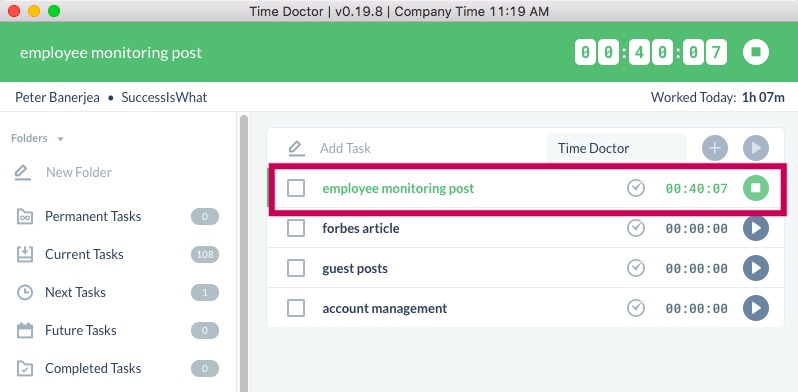798x392 pixels.
Task: Tick the employee monitoring post checkbox
Action: point(296,188)
